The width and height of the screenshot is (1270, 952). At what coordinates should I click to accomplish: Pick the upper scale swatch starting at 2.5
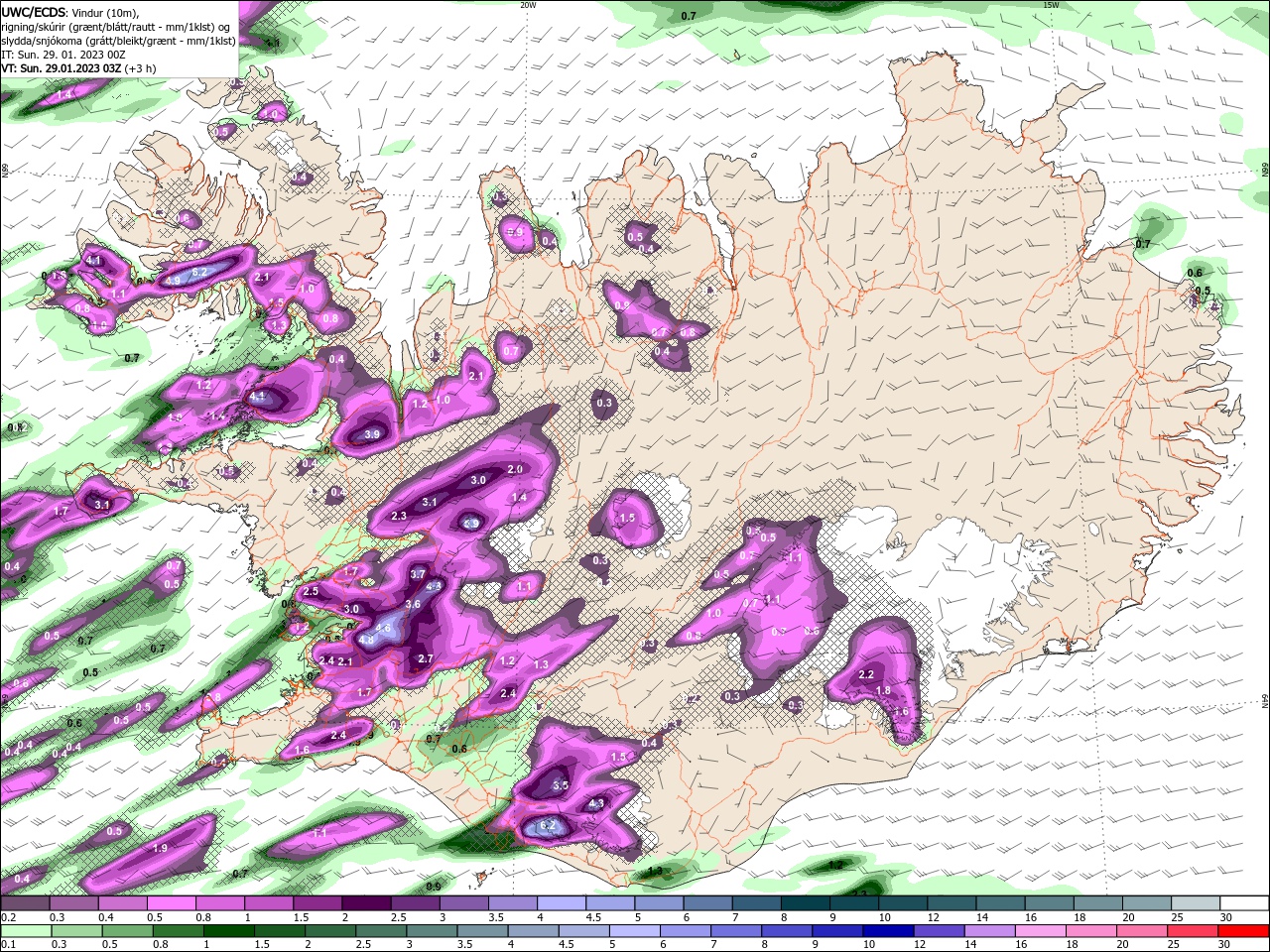coord(414,903)
